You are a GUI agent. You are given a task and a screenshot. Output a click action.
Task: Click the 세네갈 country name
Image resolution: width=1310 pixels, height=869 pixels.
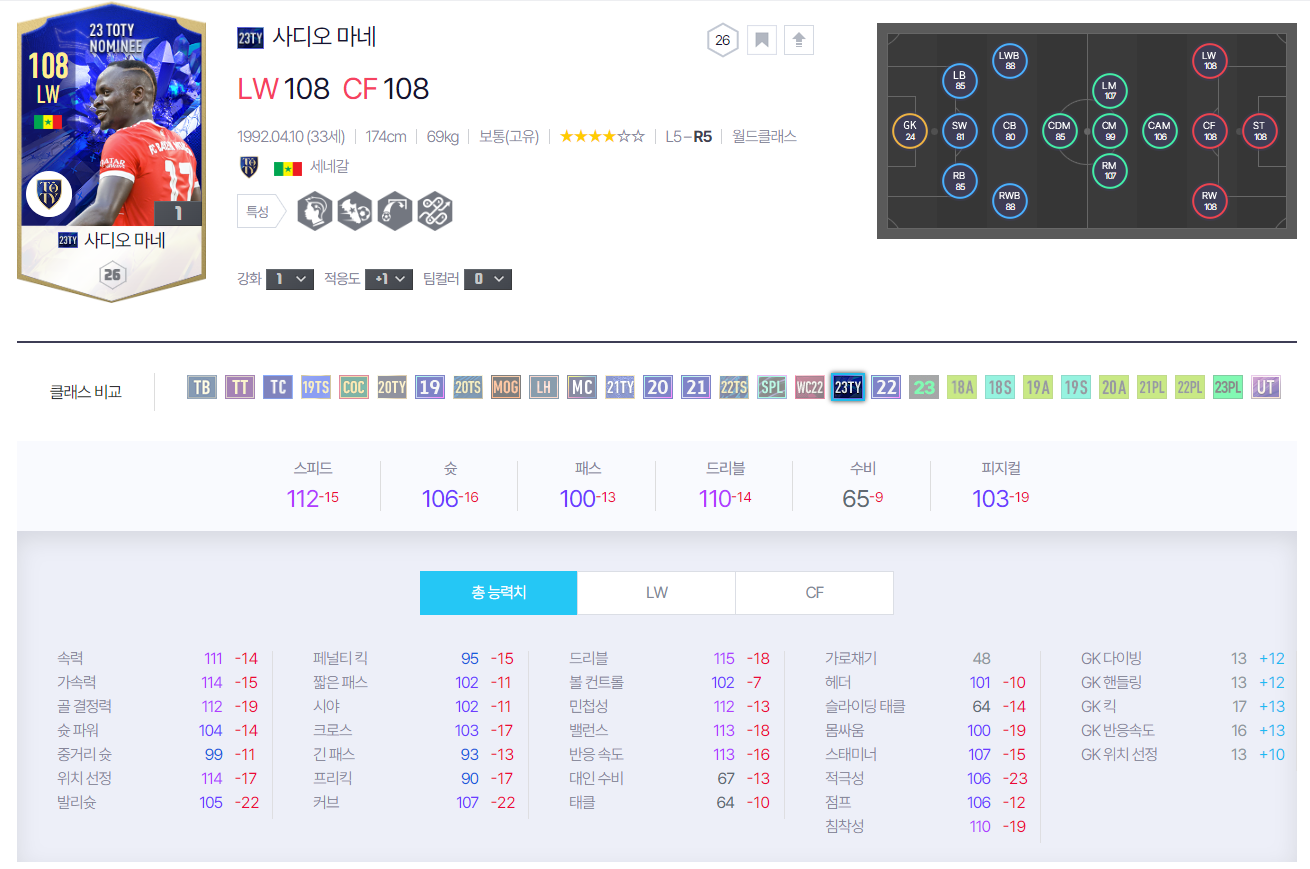pyautogui.click(x=329, y=167)
